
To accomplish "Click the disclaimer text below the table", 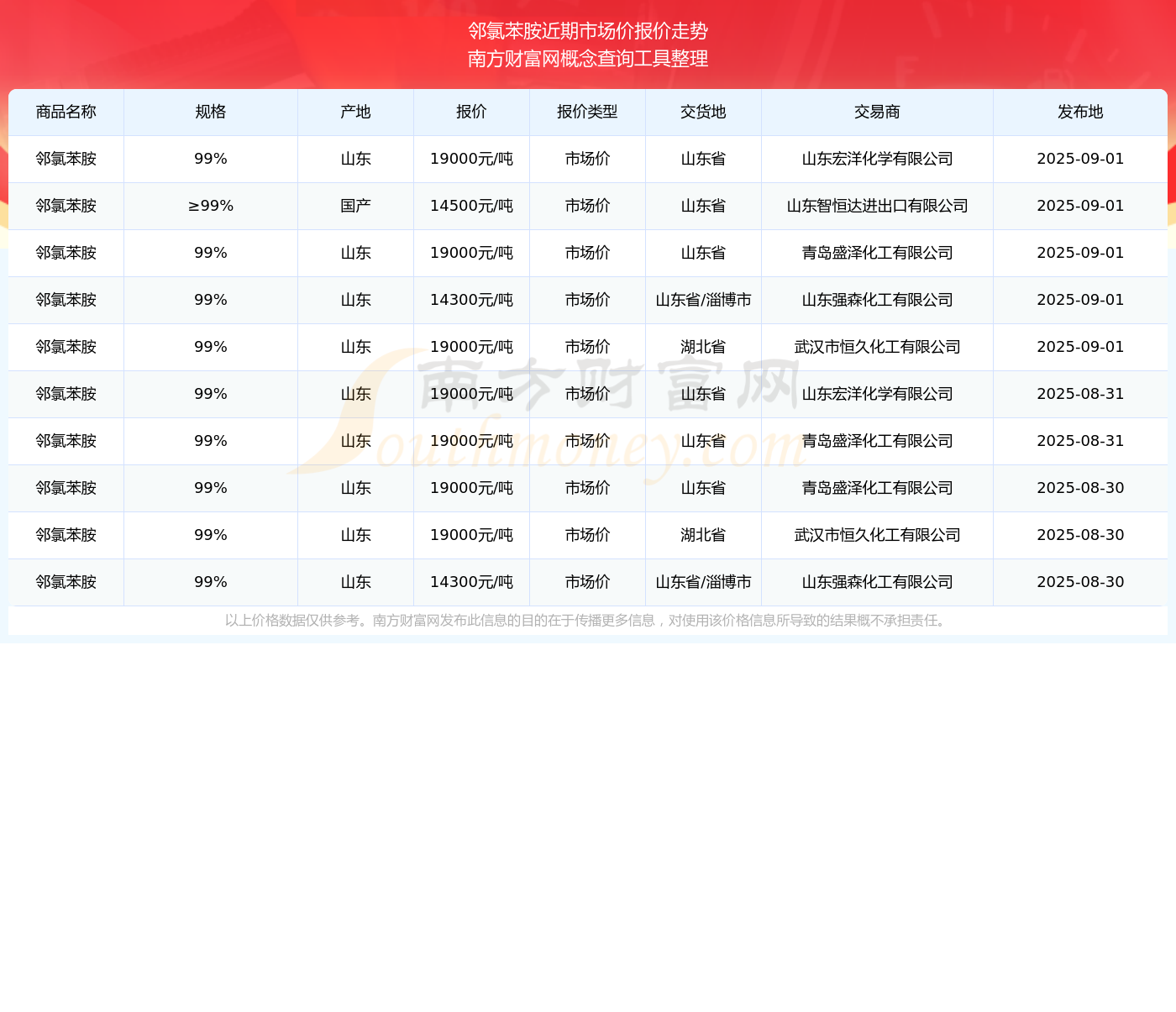I will (587, 621).
